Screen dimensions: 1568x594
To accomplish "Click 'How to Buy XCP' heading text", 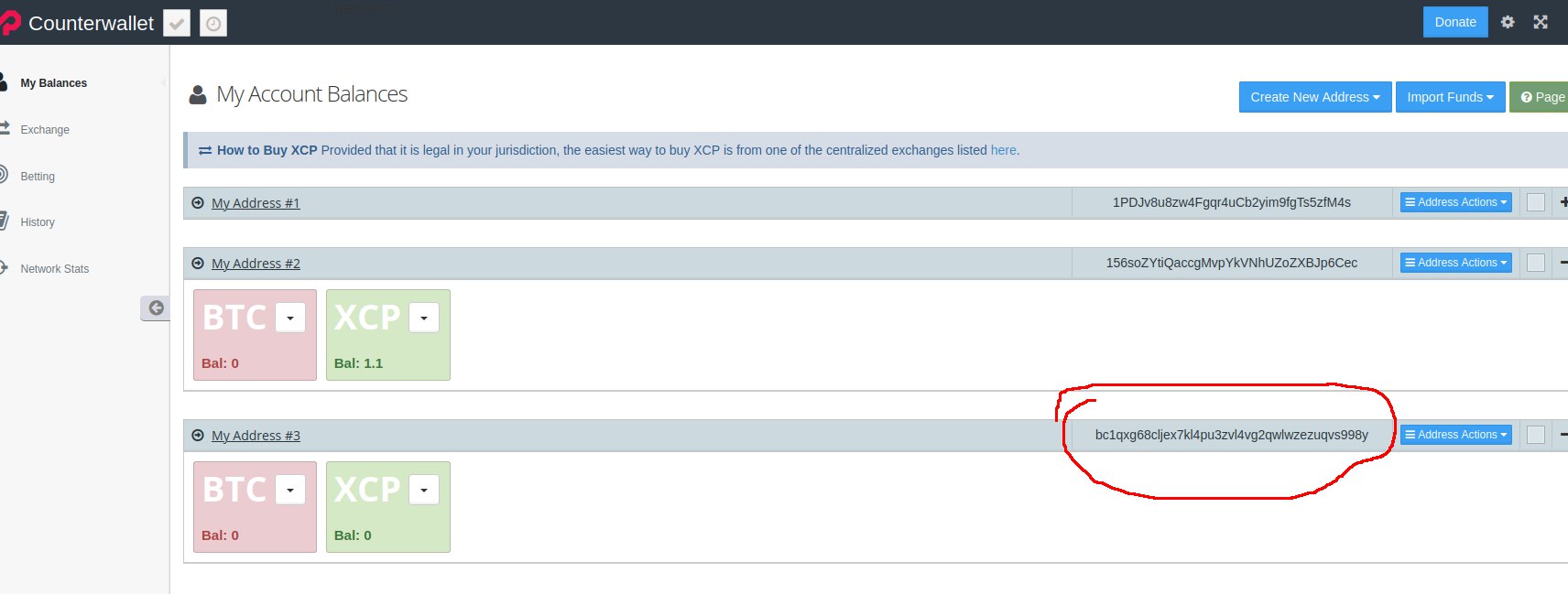I will pyautogui.click(x=267, y=150).
